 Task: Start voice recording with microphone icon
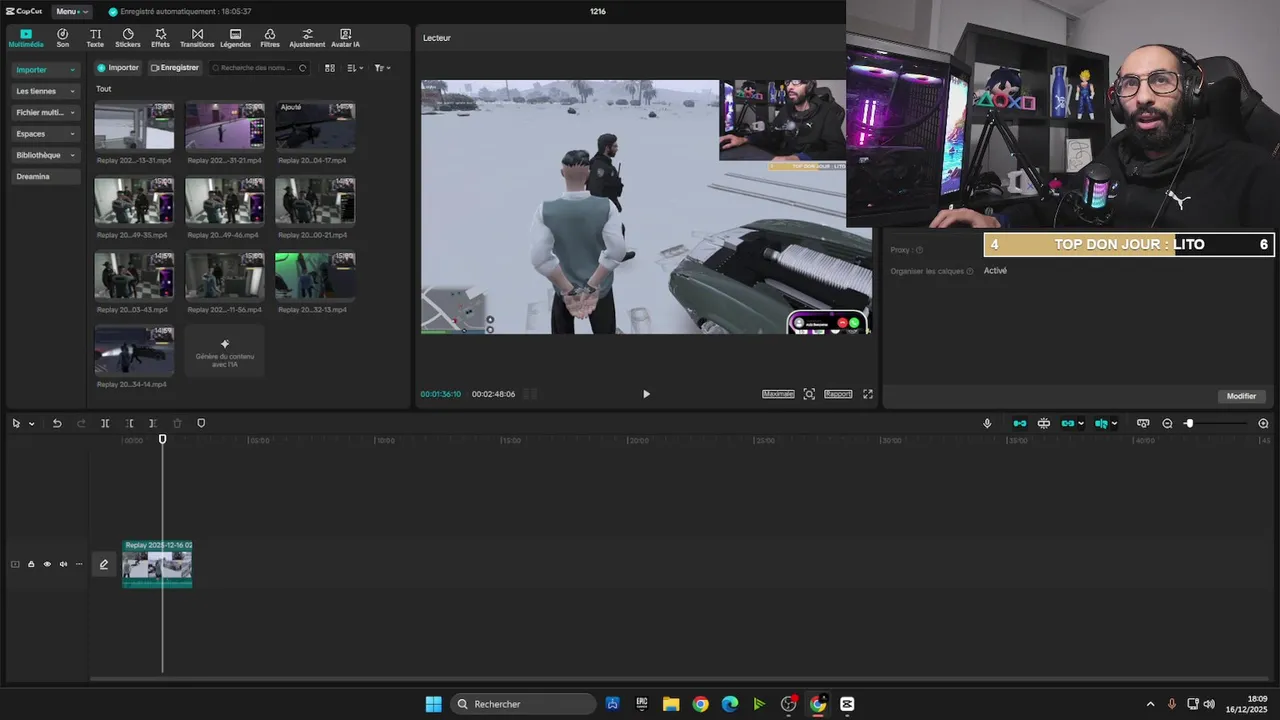[987, 424]
